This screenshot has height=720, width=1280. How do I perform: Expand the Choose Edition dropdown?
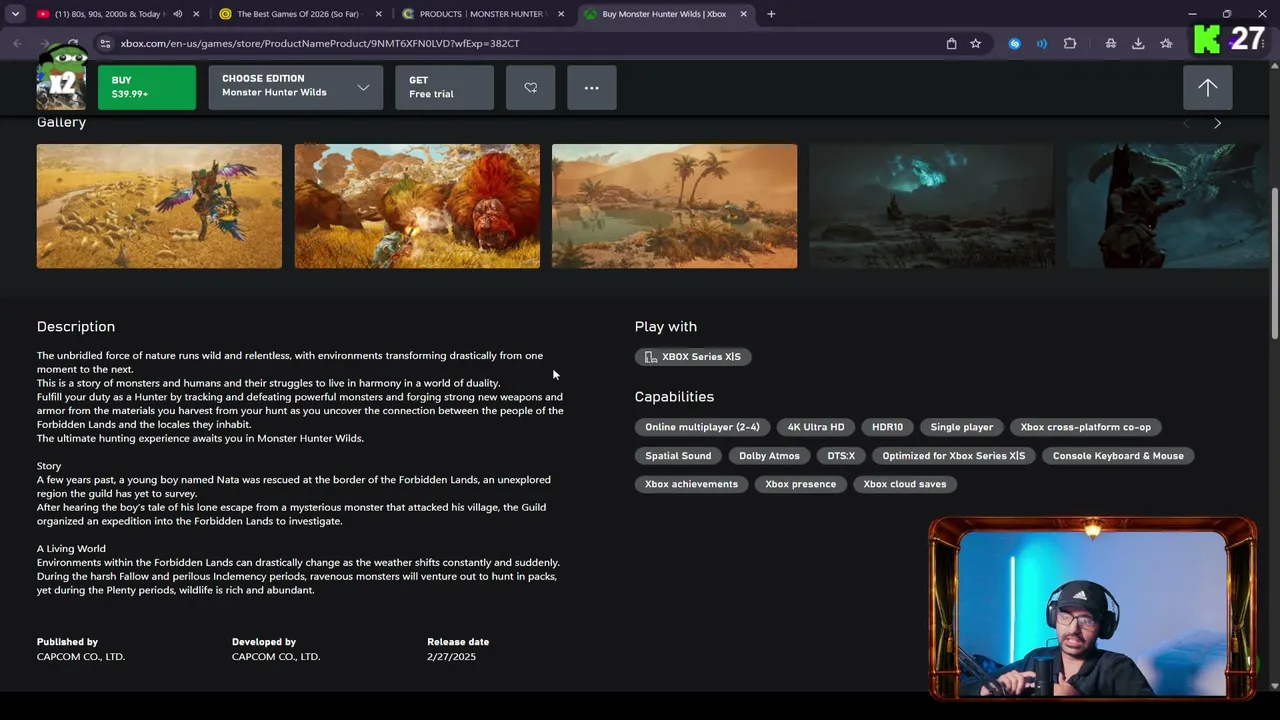(x=295, y=87)
